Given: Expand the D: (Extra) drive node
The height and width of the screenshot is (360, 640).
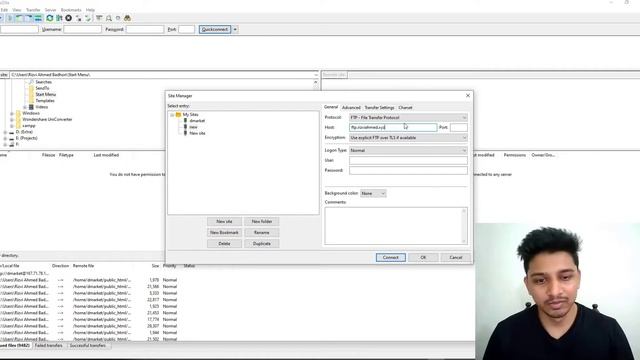Looking at the screenshot, I should [x=5, y=132].
